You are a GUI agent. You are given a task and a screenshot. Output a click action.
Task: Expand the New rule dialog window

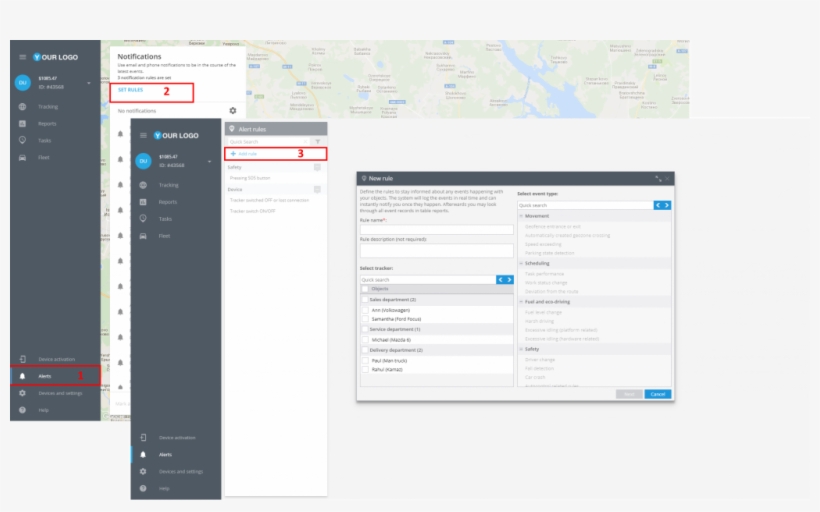point(657,178)
